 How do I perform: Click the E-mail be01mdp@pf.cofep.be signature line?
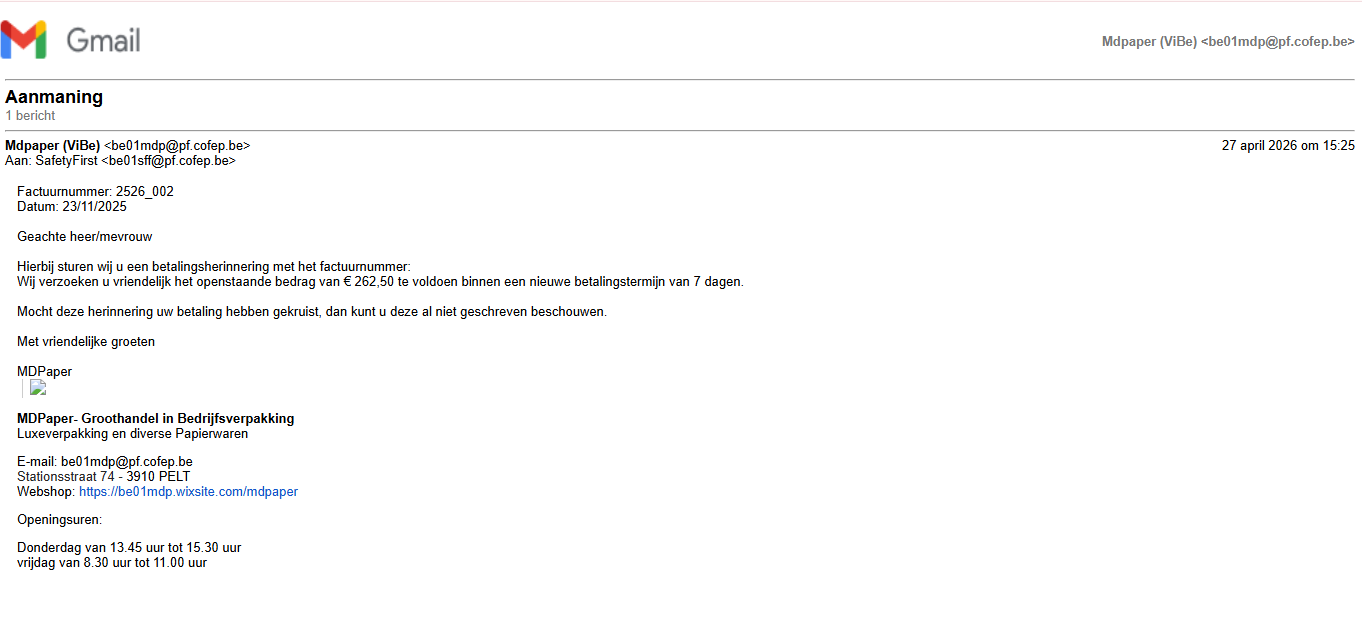pos(105,462)
